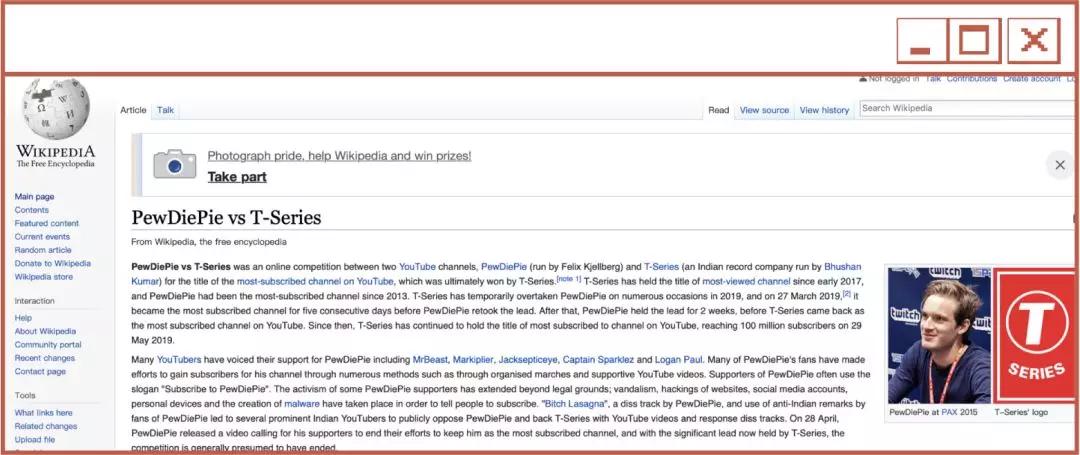Open Upload file link
Screen dimensions: 1080x455
(x=34, y=439)
